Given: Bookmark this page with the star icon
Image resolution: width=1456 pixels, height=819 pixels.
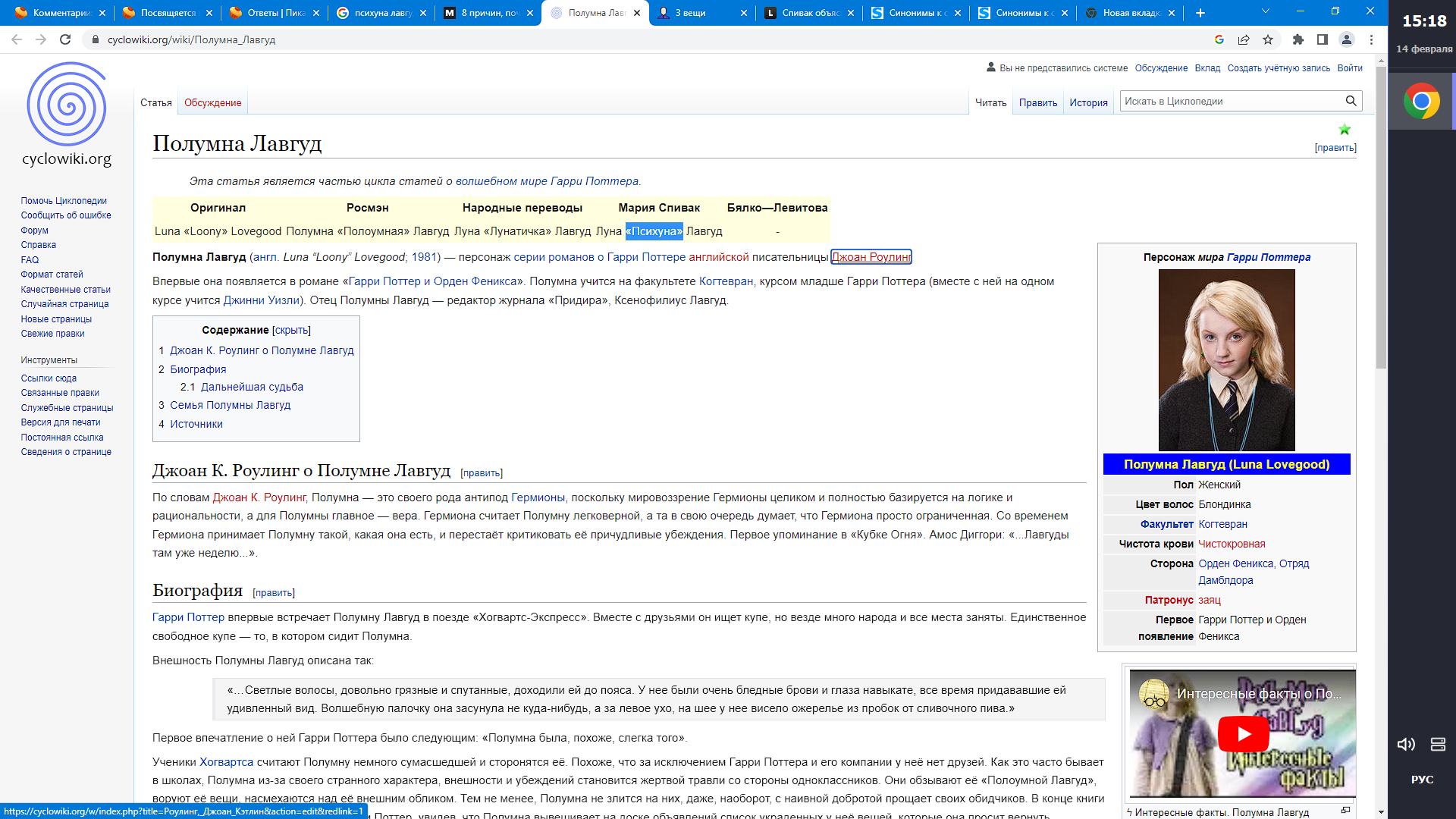Looking at the screenshot, I should tap(1268, 39).
